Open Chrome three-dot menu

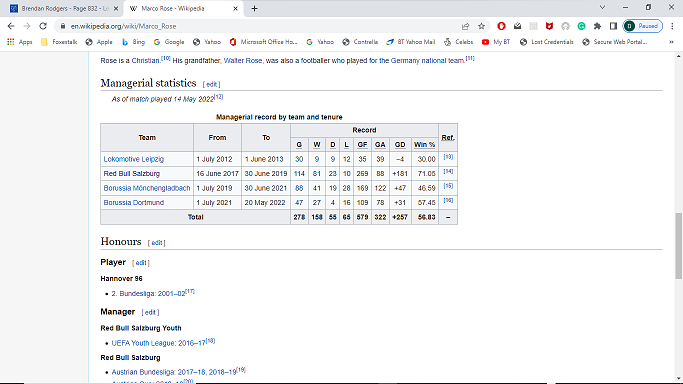[x=672, y=26]
